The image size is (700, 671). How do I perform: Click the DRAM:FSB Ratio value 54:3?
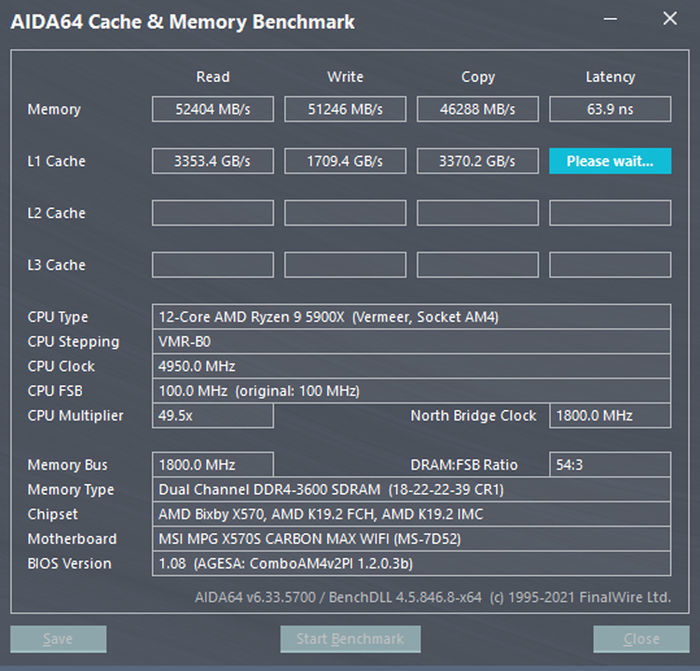[610, 465]
